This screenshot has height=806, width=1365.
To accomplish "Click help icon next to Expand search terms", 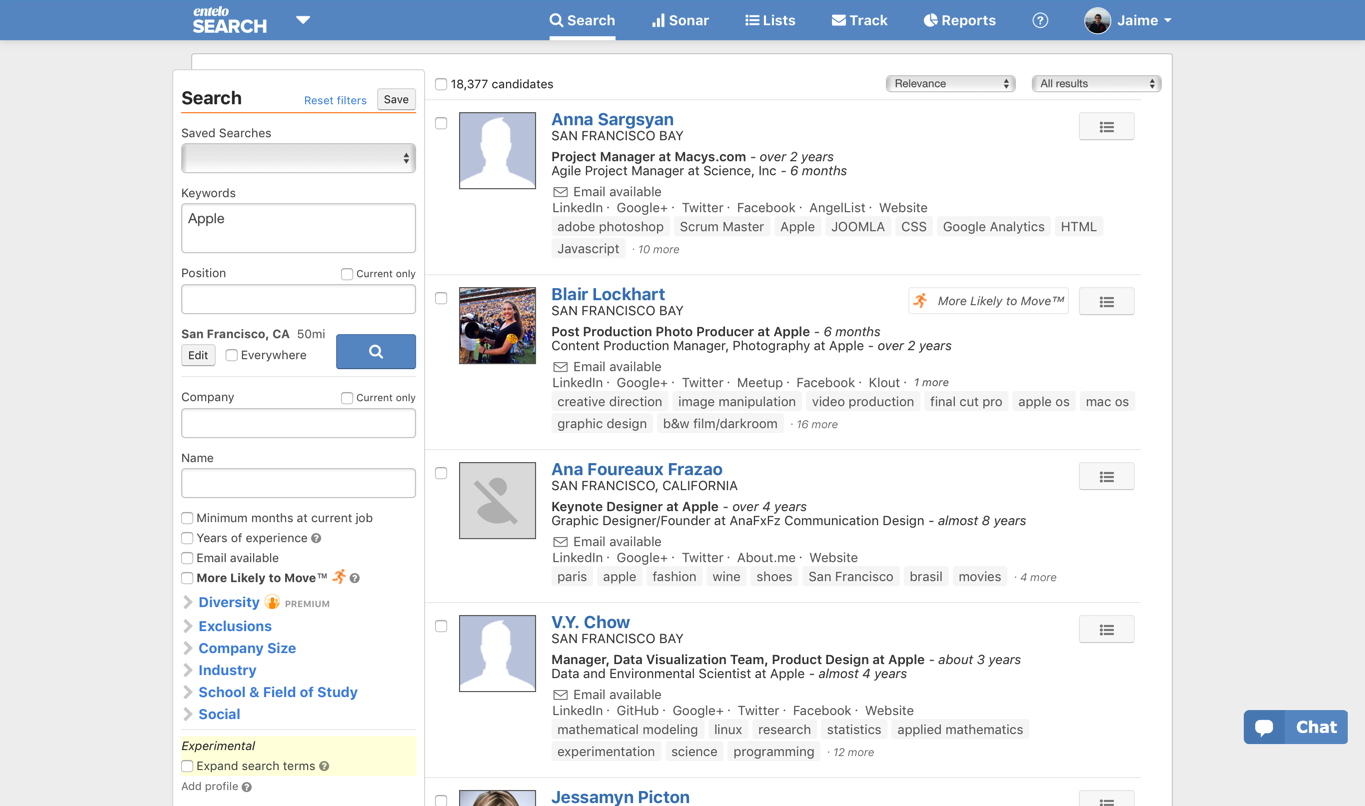I will (x=324, y=767).
